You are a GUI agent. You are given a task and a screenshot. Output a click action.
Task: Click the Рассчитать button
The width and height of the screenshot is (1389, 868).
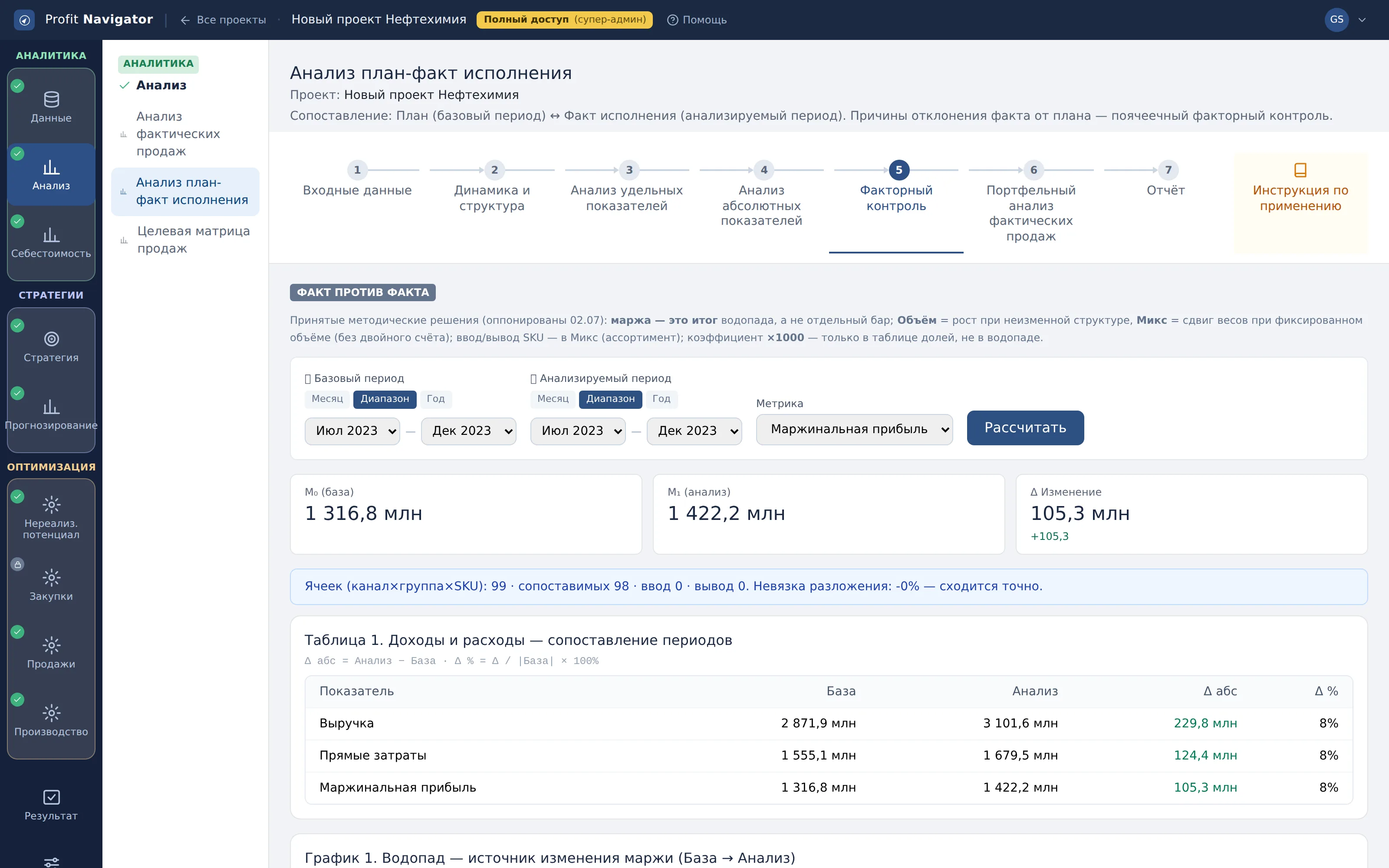[x=1025, y=427]
